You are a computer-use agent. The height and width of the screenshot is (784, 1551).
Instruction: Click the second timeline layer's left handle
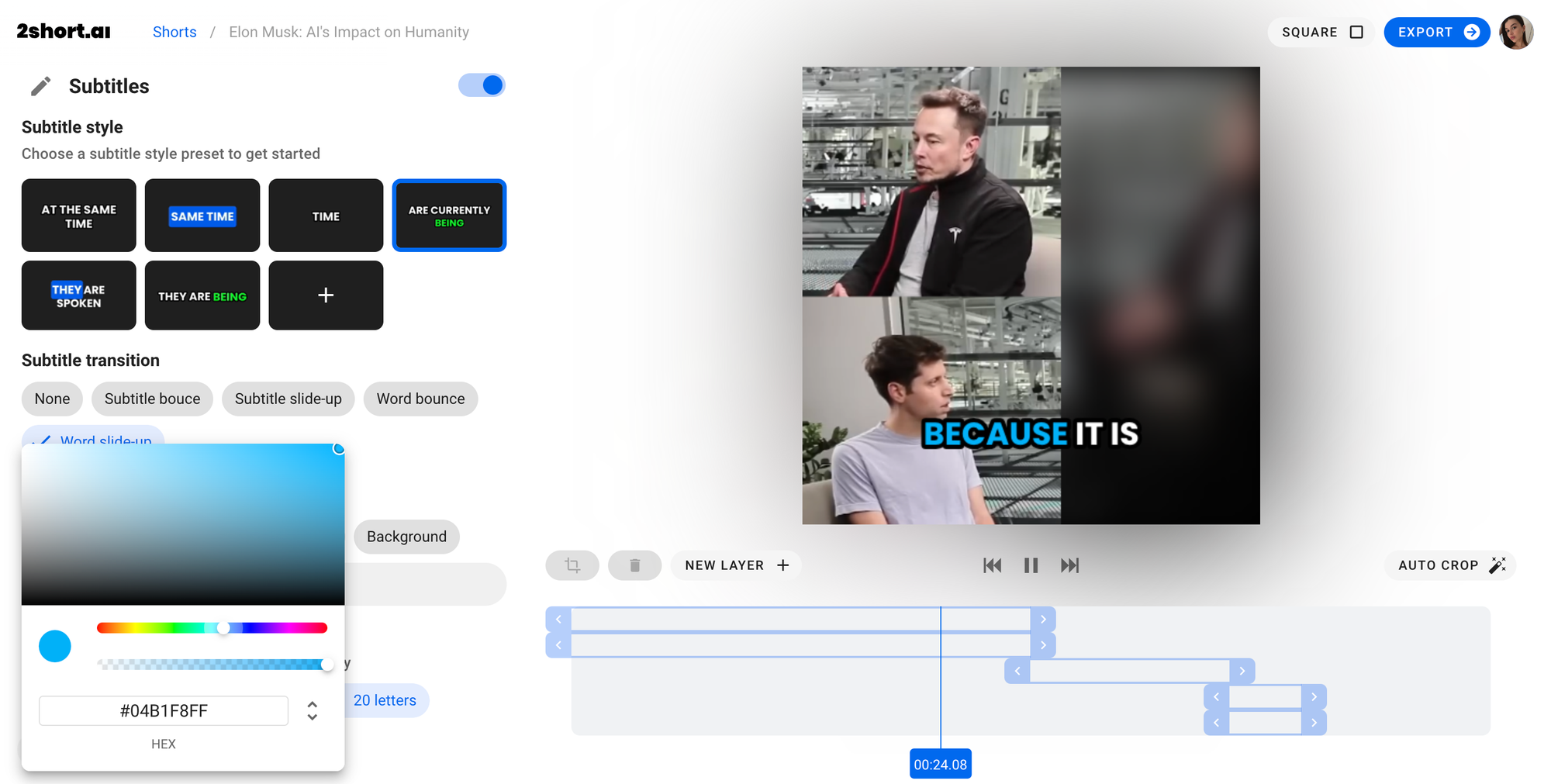558,645
